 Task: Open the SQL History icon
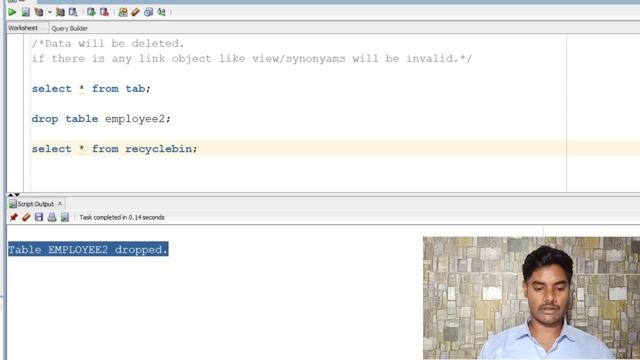coord(148,12)
